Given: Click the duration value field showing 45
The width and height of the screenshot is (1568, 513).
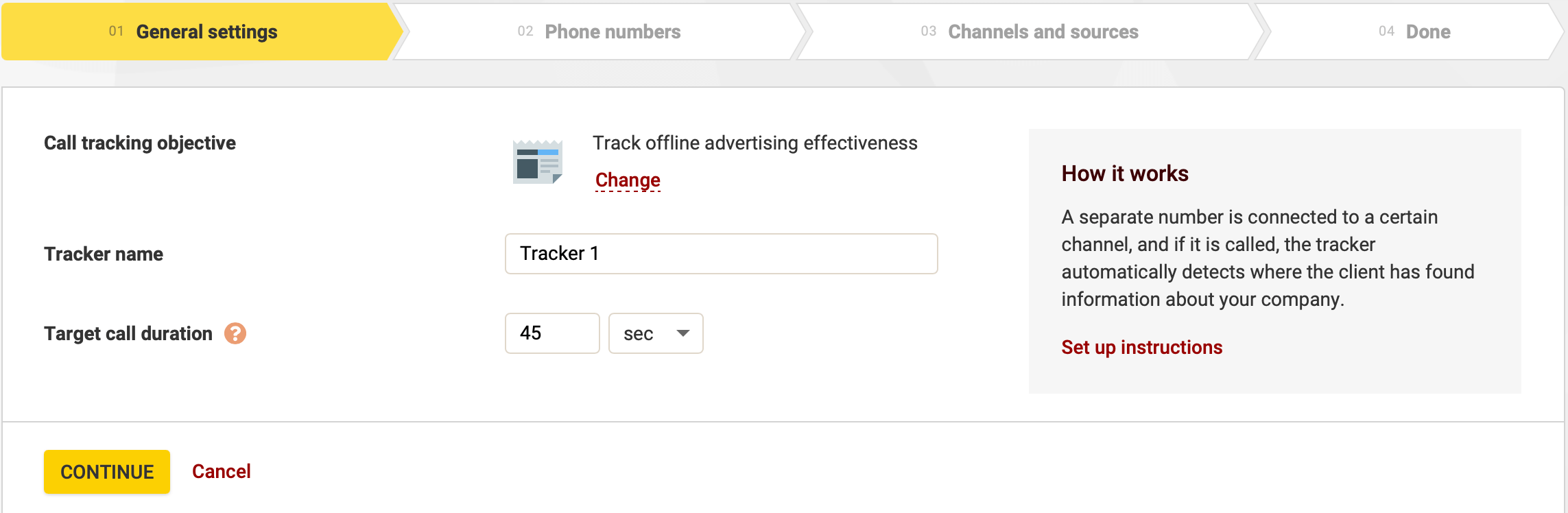Looking at the screenshot, I should pos(552,333).
